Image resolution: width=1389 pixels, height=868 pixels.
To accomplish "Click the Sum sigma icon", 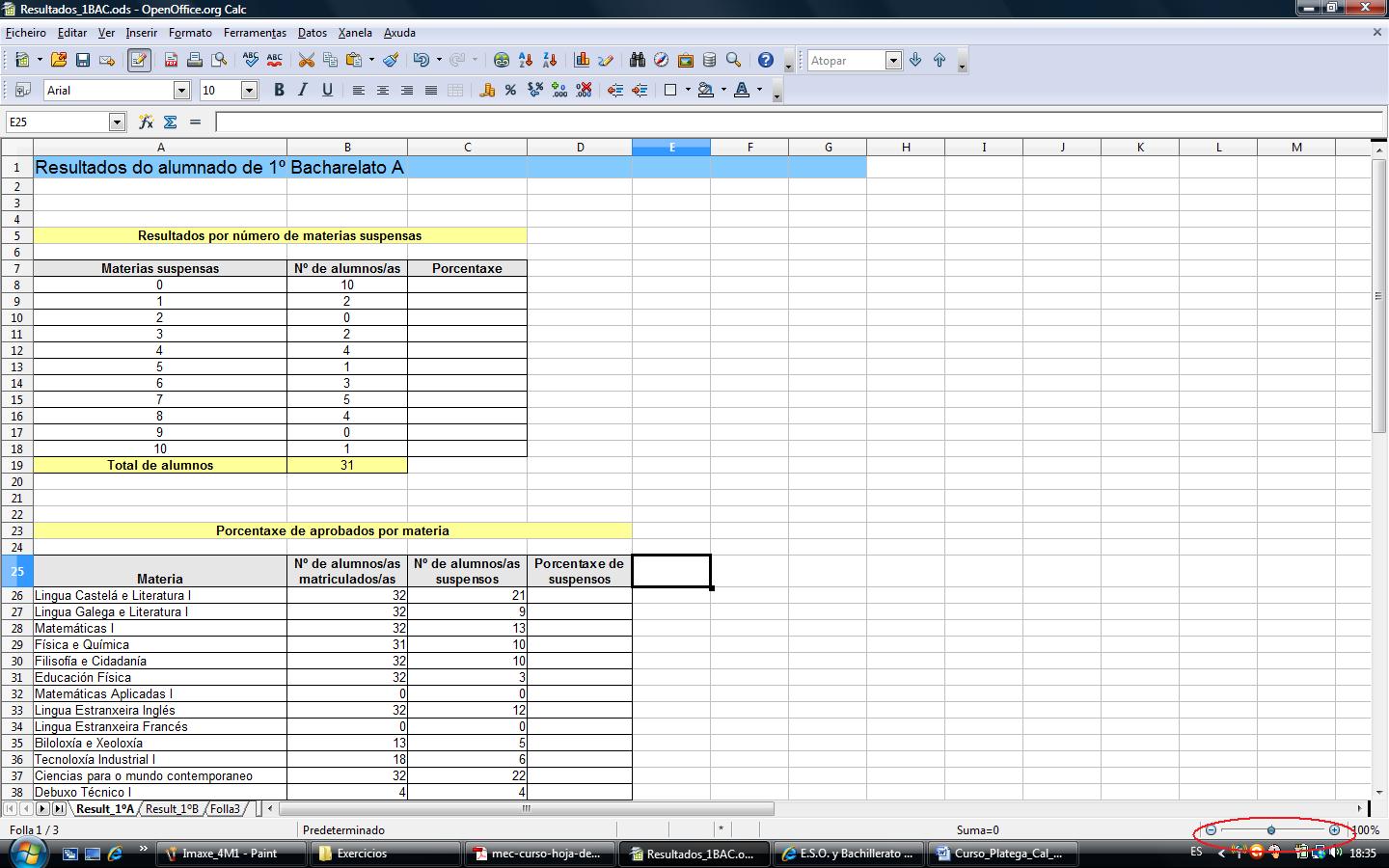I will [x=171, y=122].
